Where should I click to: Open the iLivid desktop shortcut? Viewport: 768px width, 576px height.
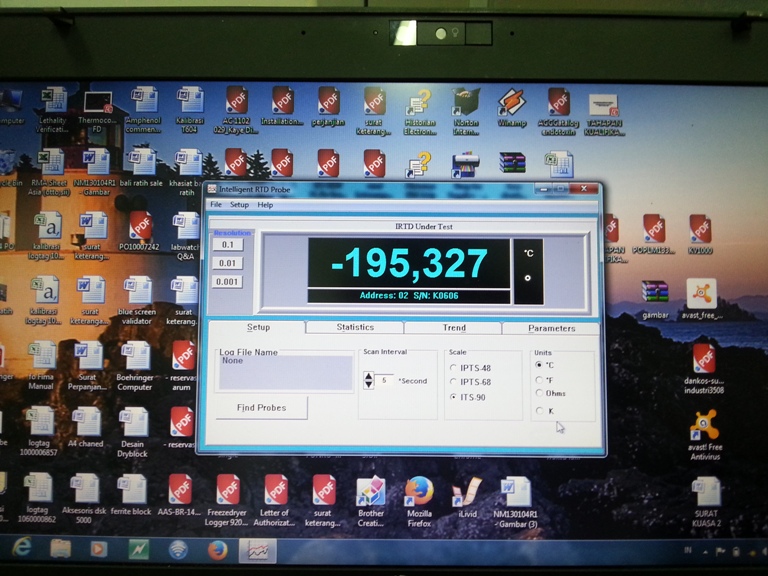466,492
